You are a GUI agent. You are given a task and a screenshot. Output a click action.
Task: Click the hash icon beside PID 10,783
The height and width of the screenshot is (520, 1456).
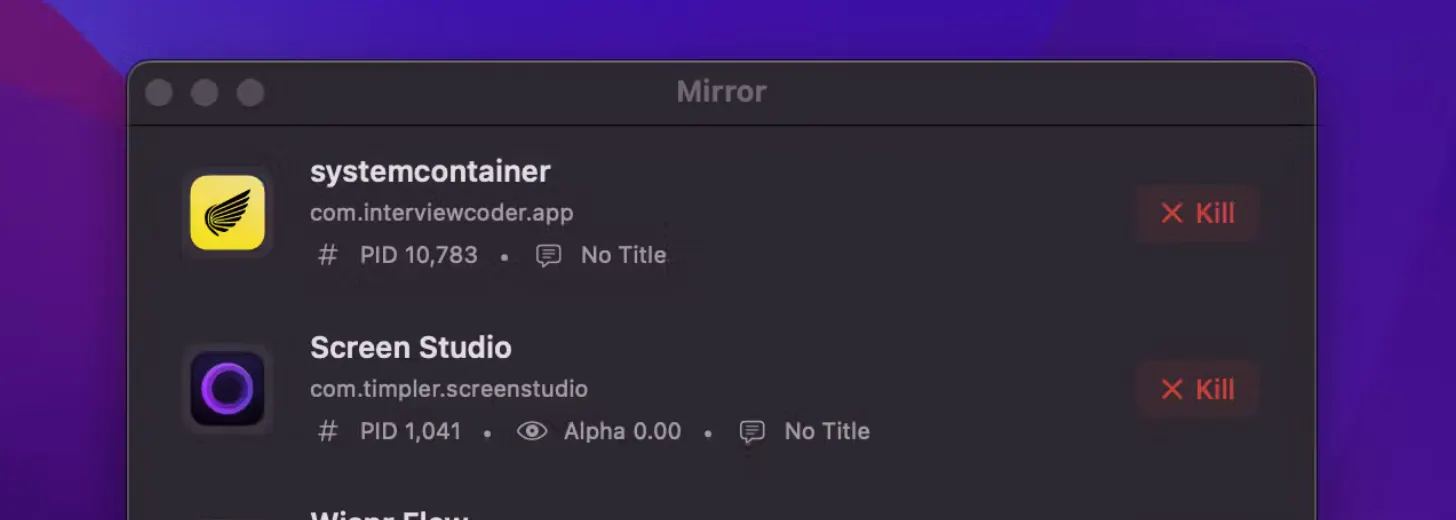(x=327, y=255)
